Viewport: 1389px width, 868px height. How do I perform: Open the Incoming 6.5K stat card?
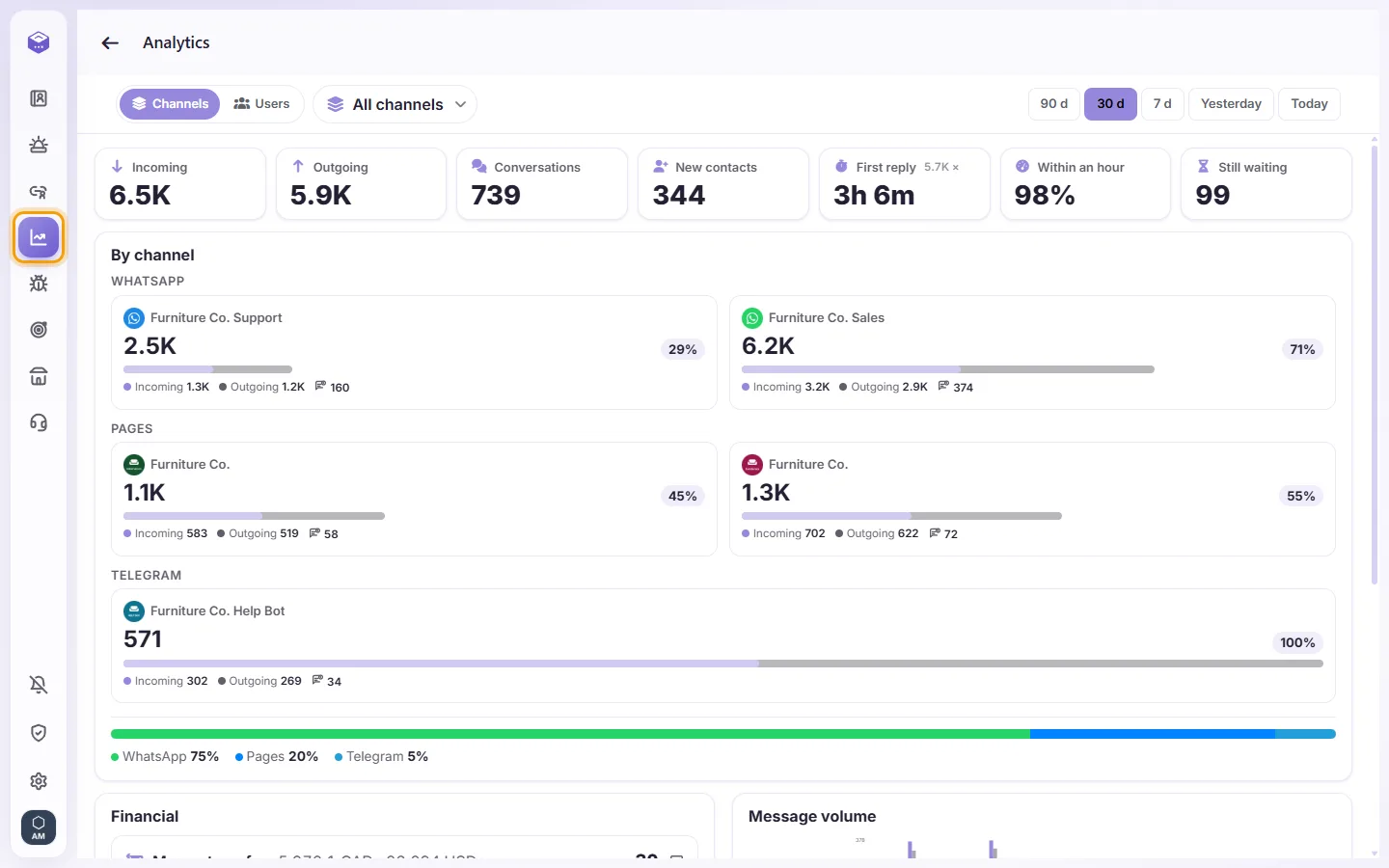tap(180, 183)
